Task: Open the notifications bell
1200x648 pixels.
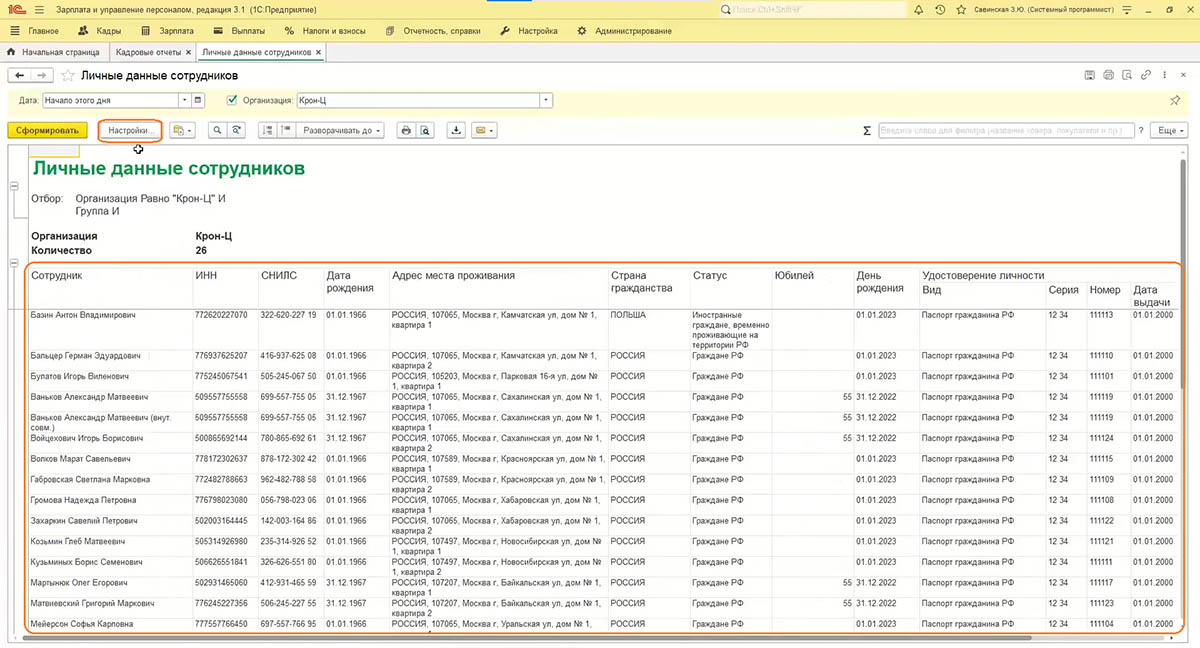Action: (920, 9)
